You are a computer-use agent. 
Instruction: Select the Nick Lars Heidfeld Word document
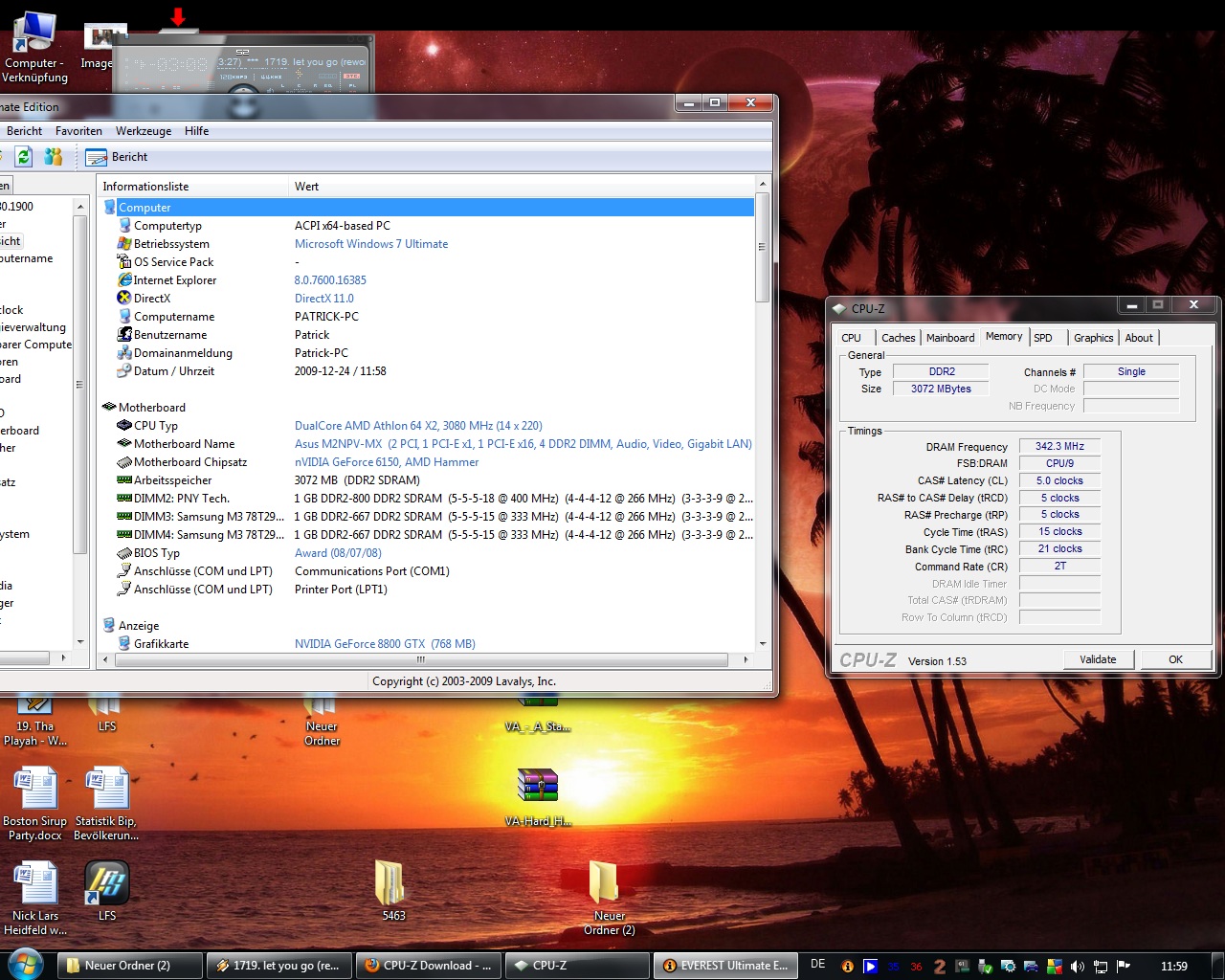(35, 899)
